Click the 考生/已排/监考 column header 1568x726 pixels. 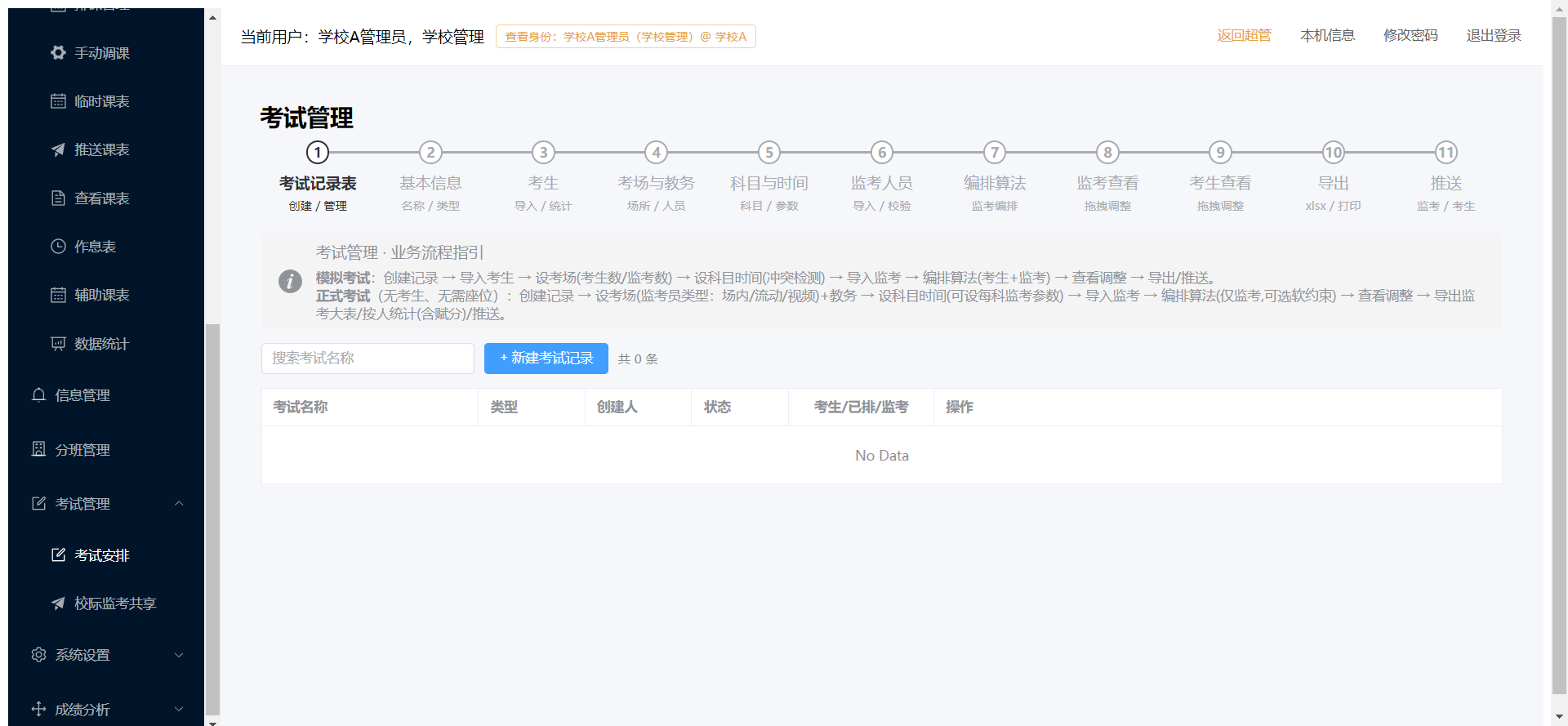(861, 407)
